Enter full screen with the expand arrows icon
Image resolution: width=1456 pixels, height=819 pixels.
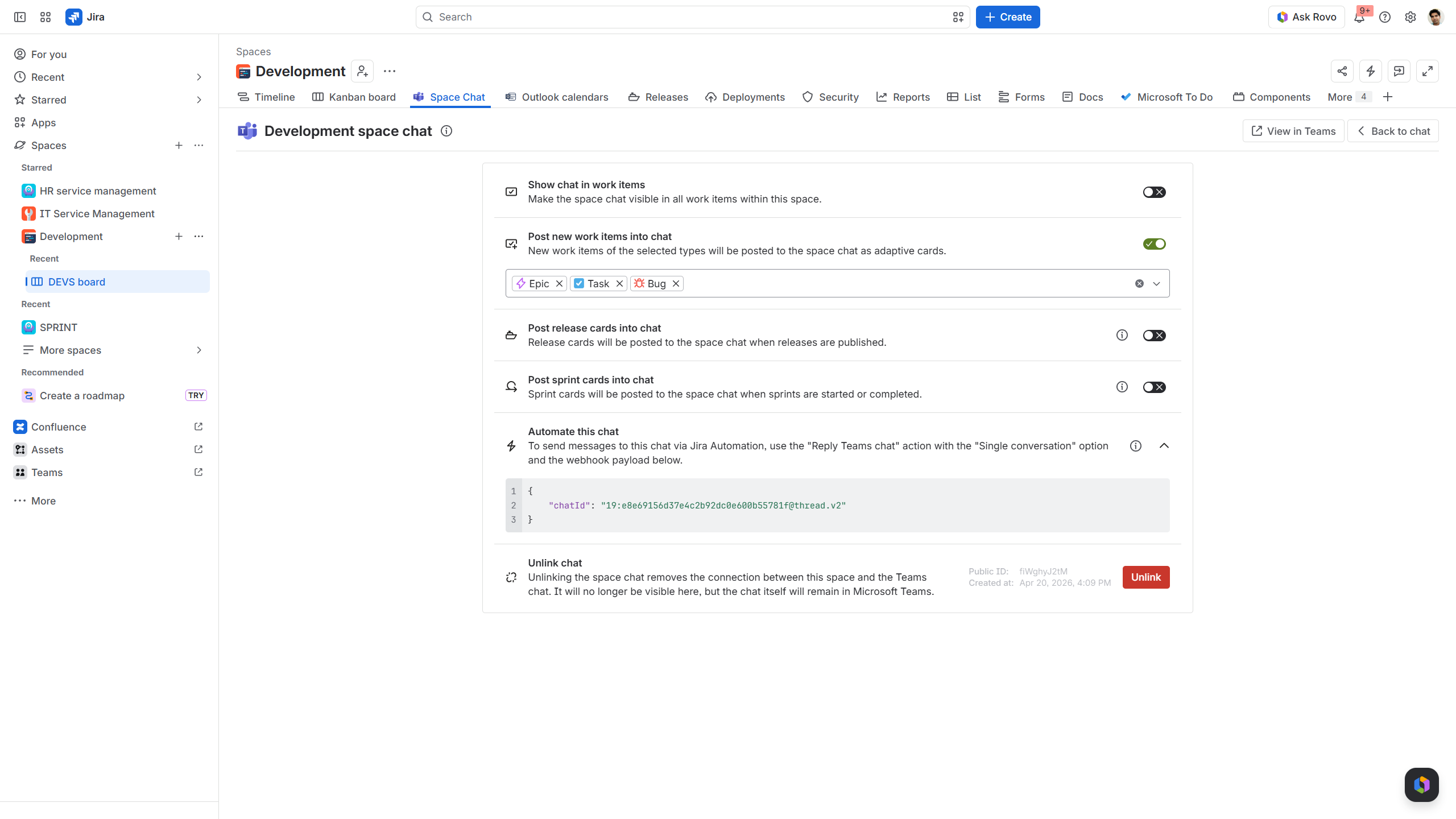tap(1428, 71)
